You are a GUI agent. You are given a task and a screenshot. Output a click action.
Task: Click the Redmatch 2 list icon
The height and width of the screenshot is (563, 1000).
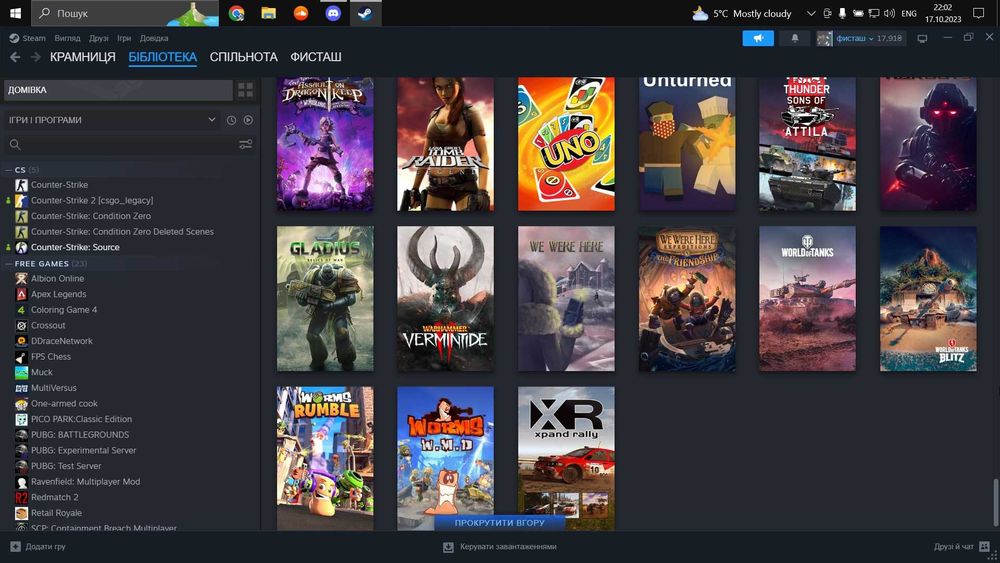21,497
